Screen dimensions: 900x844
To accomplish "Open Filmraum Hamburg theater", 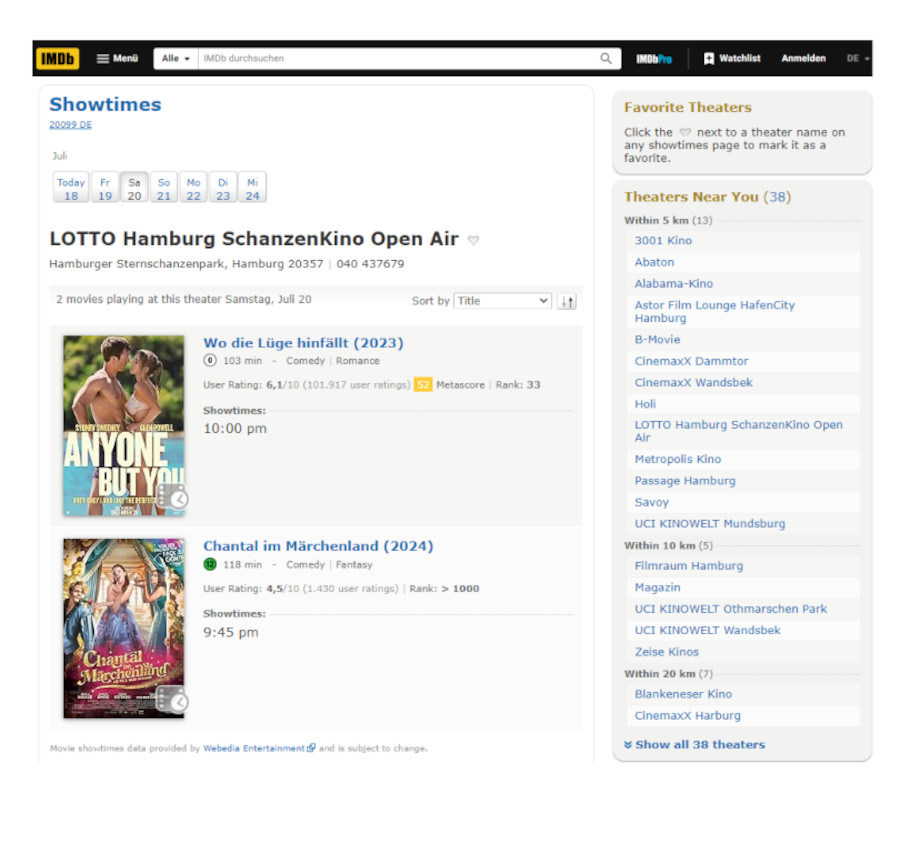I will 688,566.
